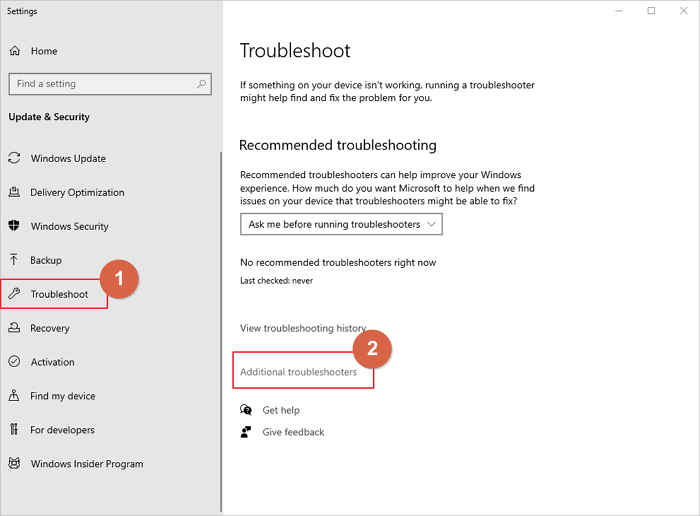
Task: Open View troubleshooting history link
Action: pos(302,328)
